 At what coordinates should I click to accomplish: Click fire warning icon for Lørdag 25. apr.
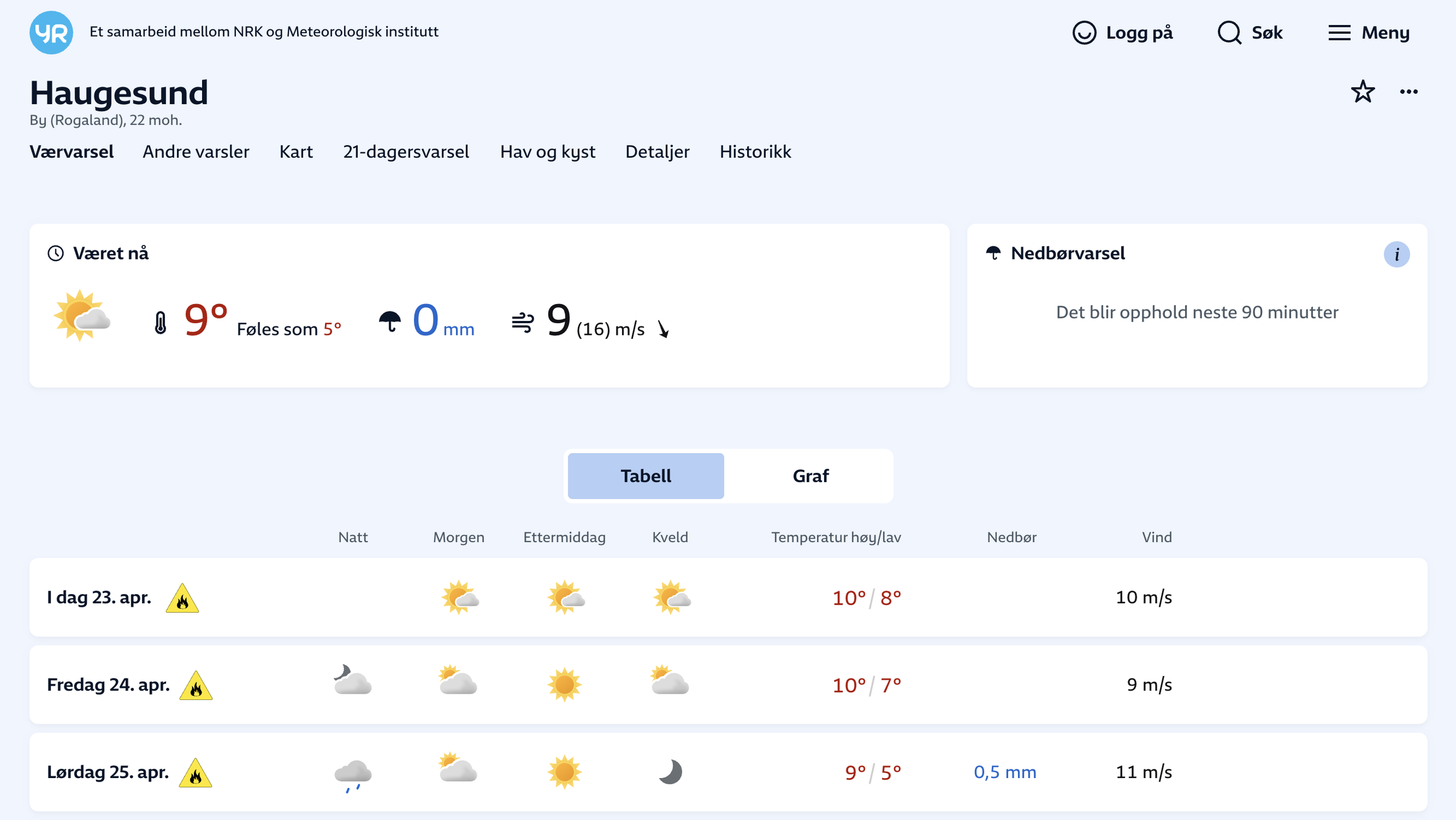tap(196, 773)
